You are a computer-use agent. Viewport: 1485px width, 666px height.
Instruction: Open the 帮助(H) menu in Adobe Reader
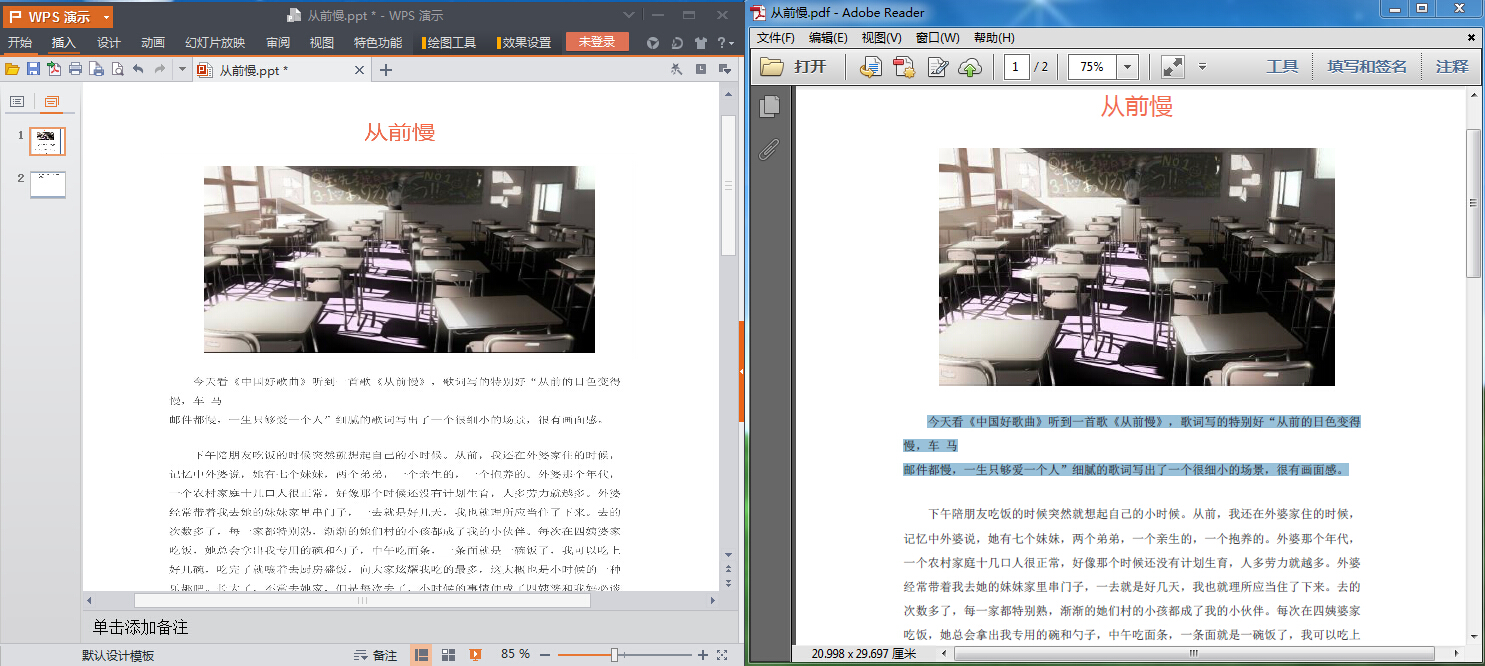click(993, 38)
